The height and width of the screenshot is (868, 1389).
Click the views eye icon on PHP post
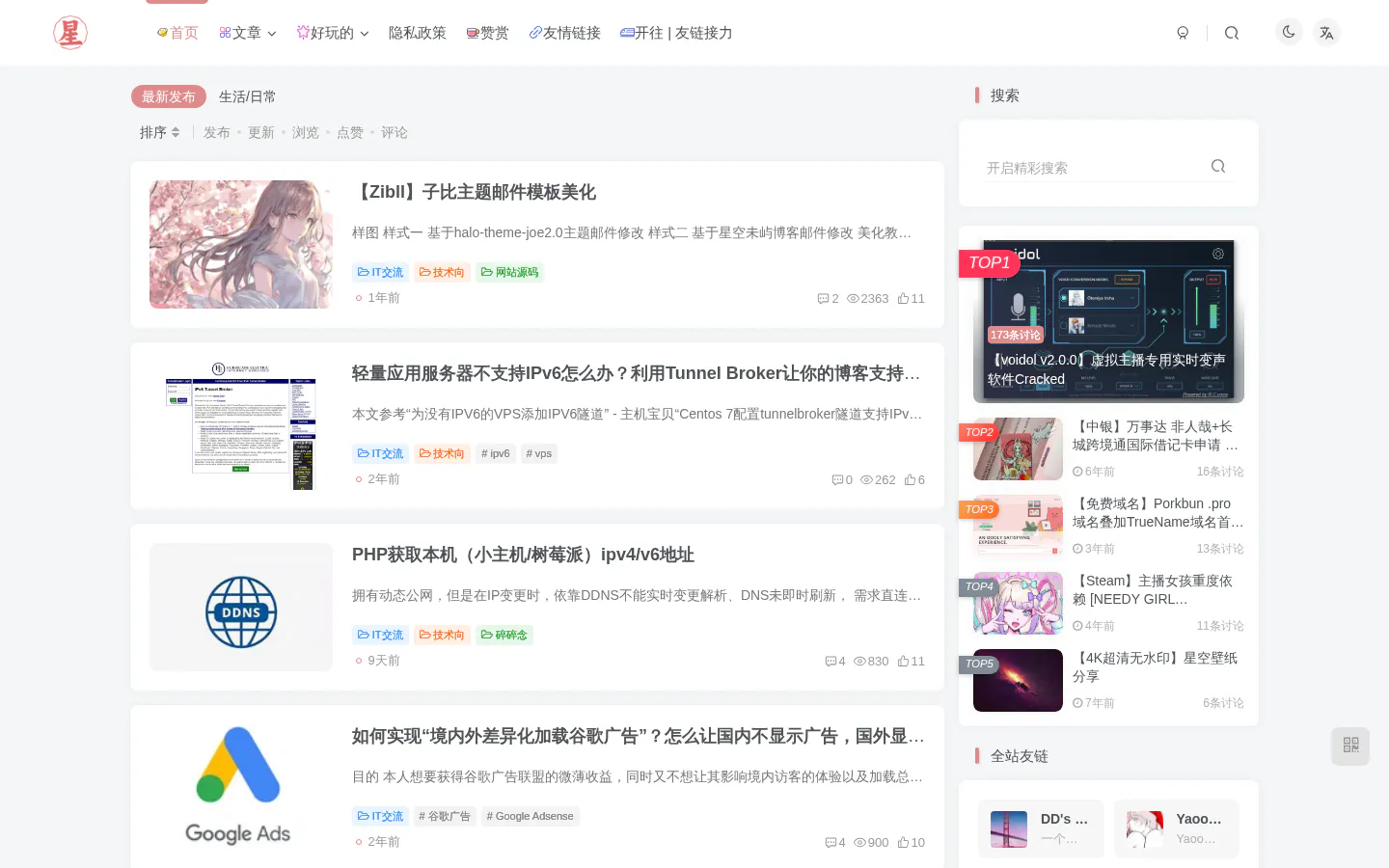(x=859, y=662)
